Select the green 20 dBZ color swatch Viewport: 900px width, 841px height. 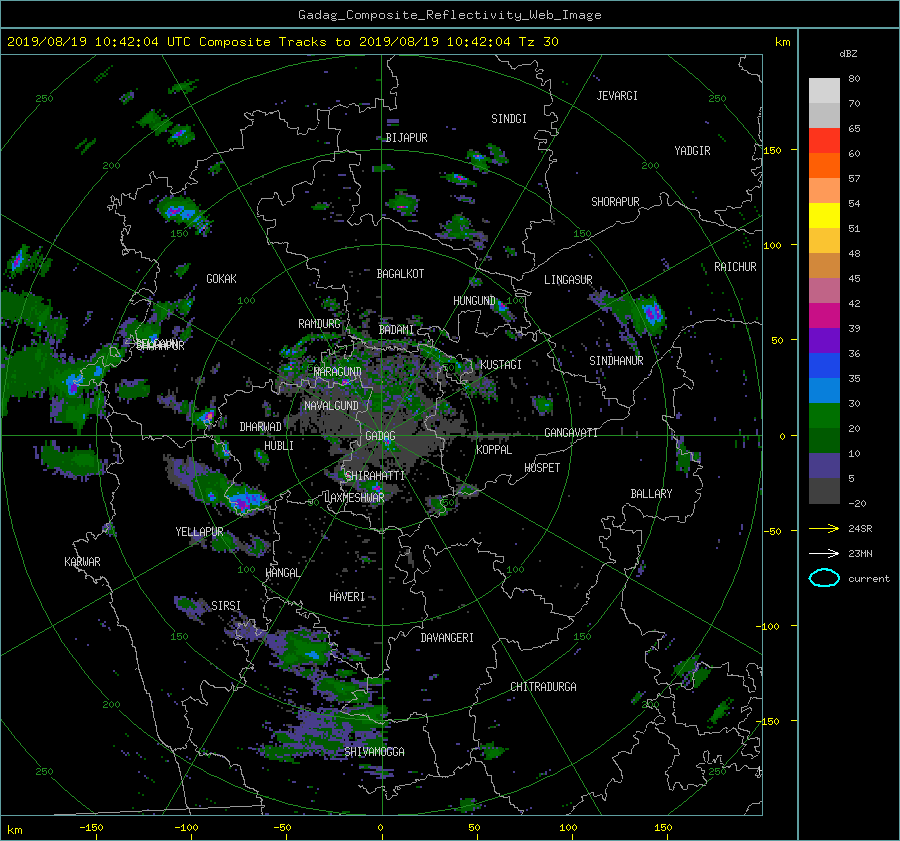click(x=824, y=416)
